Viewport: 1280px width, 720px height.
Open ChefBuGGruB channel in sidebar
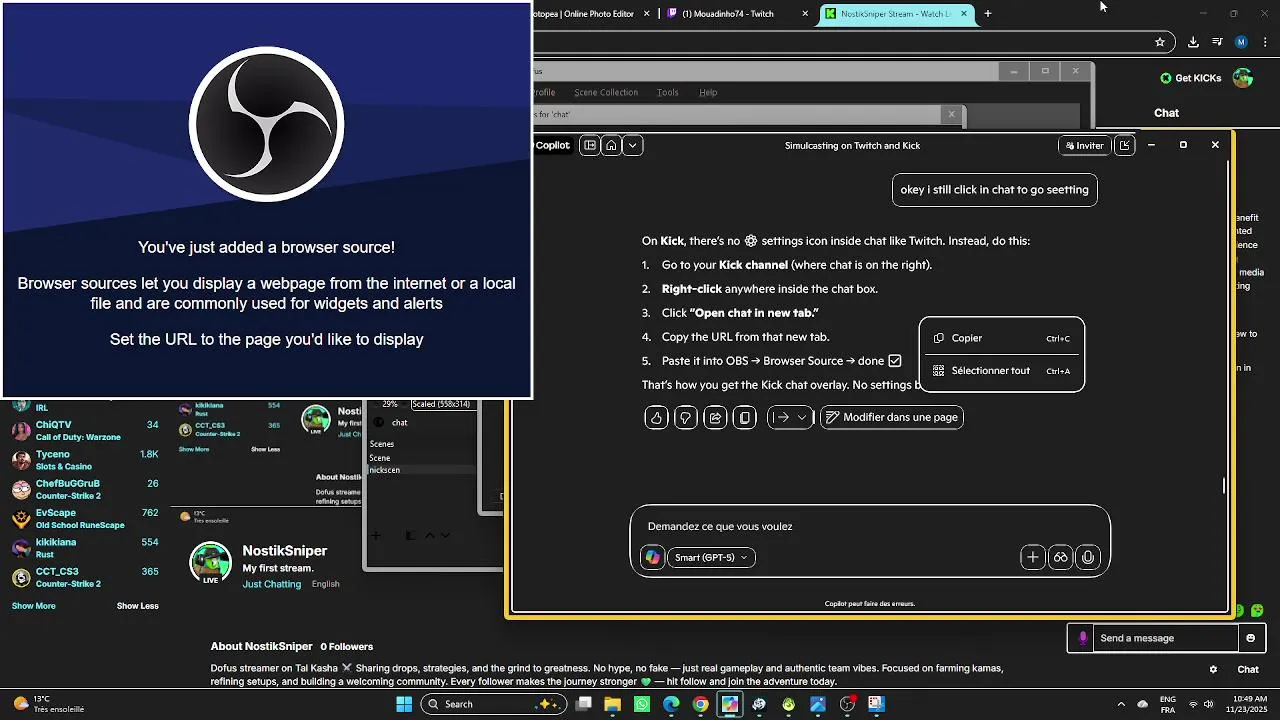[85, 489]
